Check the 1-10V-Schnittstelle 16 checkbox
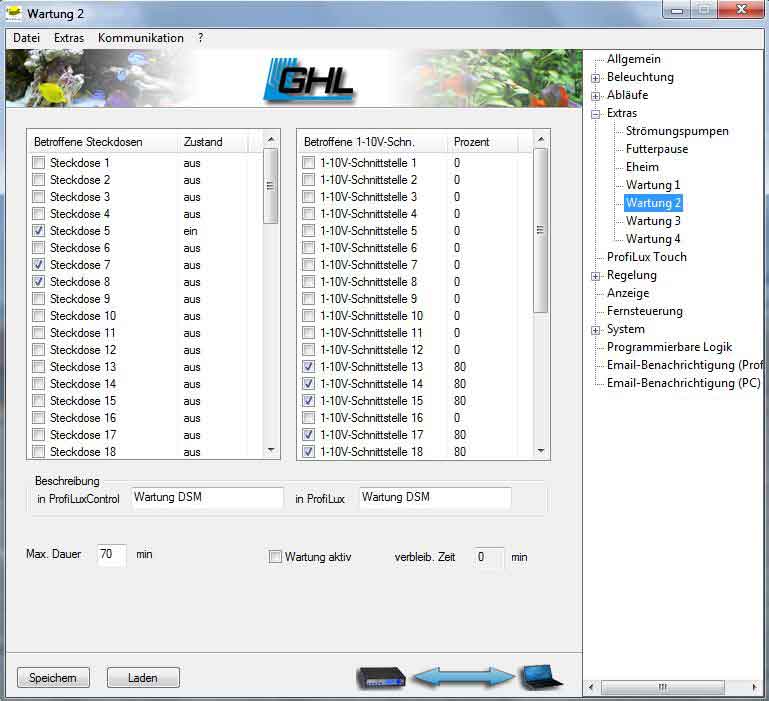 click(309, 418)
